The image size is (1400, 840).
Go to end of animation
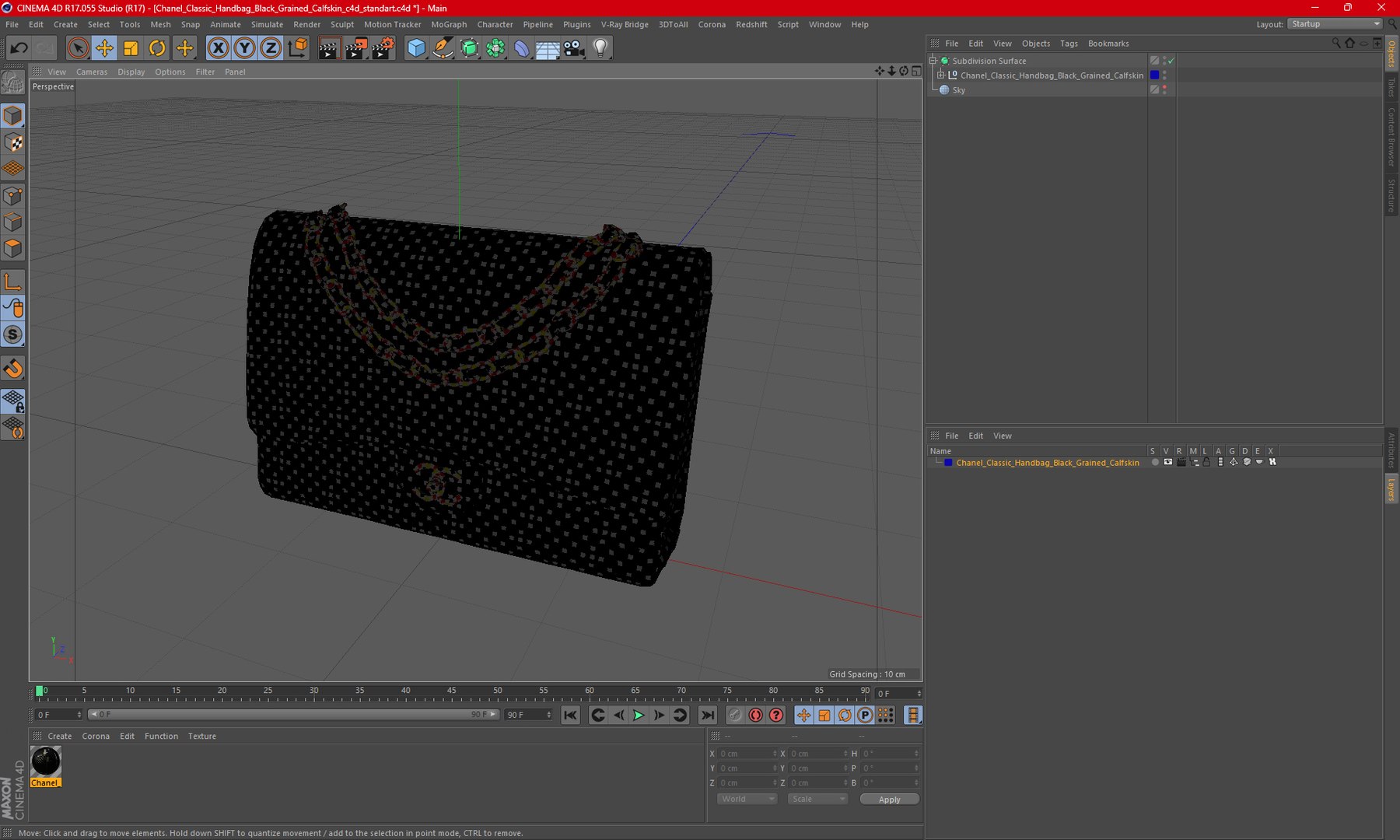point(707,715)
